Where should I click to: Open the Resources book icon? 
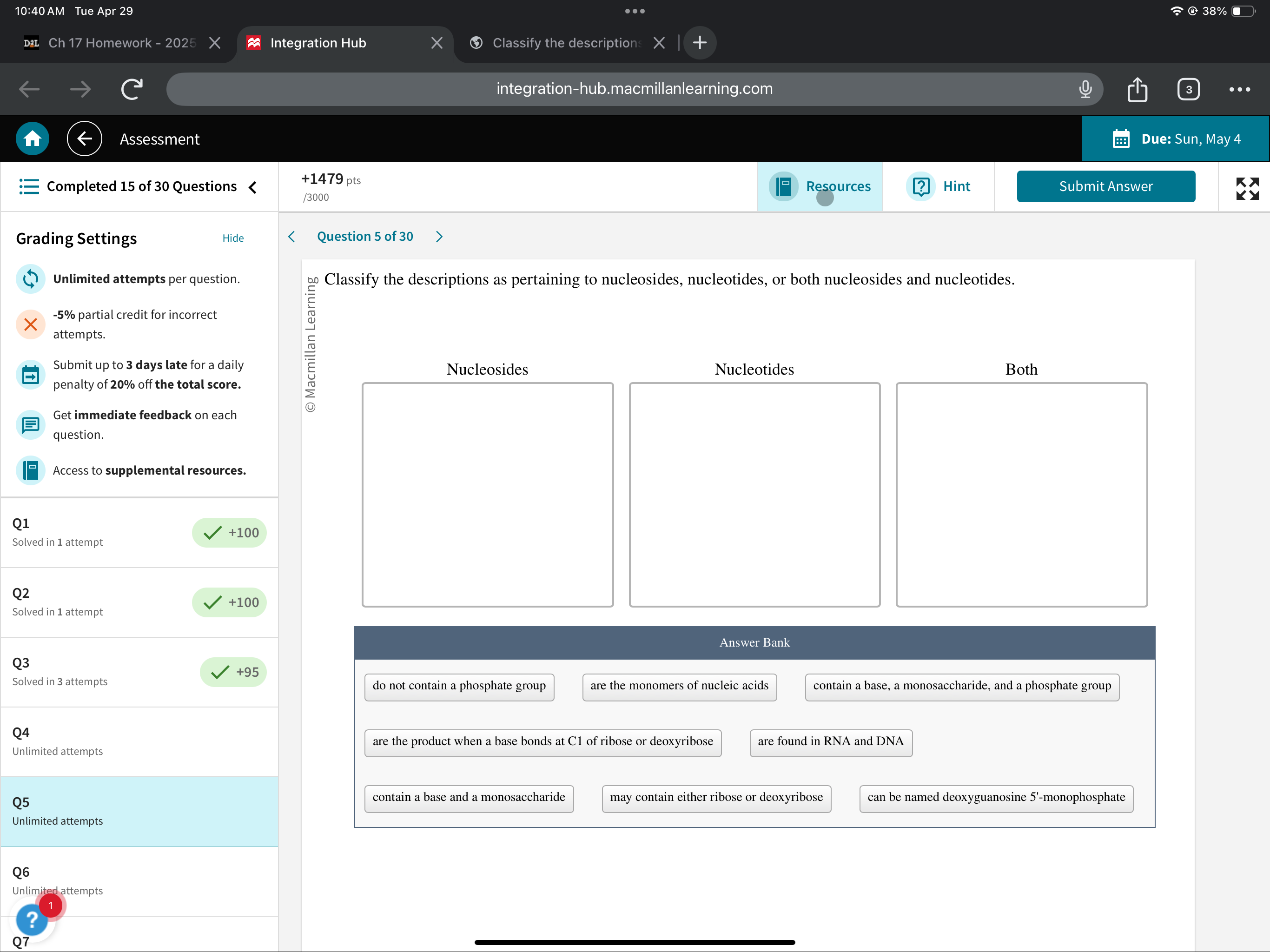pyautogui.click(x=783, y=186)
